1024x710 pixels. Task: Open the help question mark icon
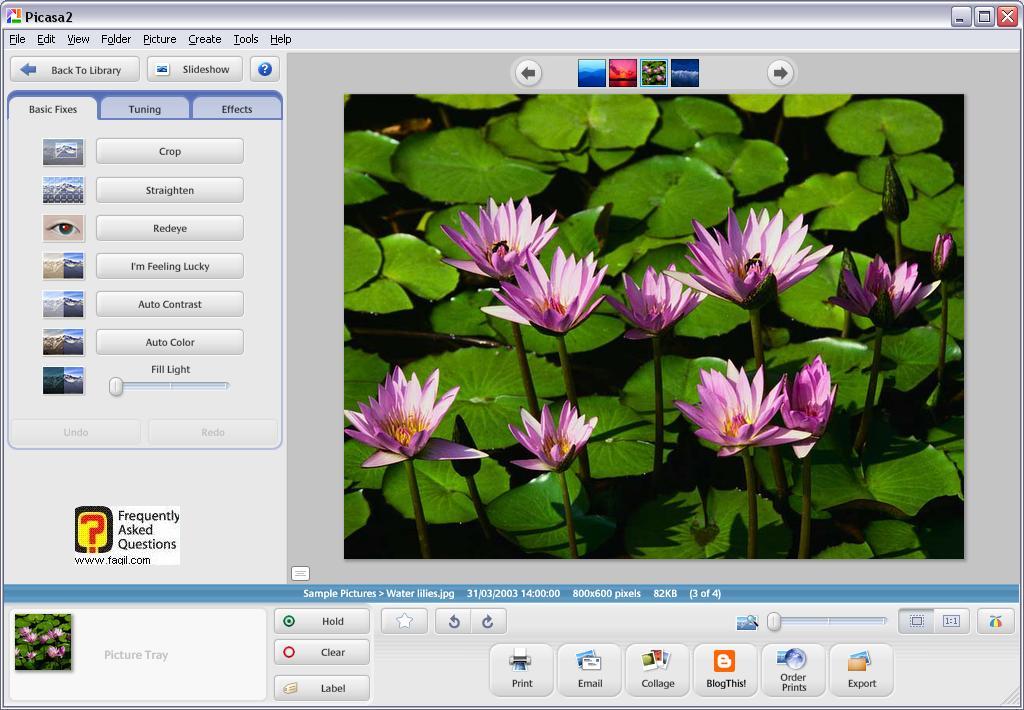pos(265,70)
